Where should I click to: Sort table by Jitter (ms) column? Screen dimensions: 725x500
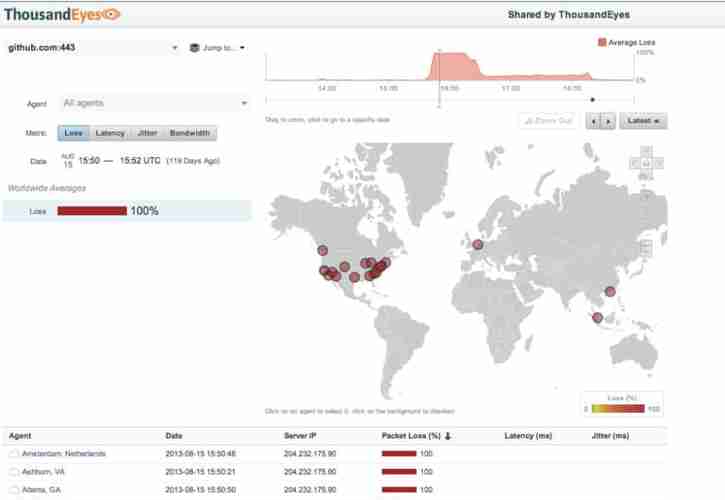coord(610,436)
